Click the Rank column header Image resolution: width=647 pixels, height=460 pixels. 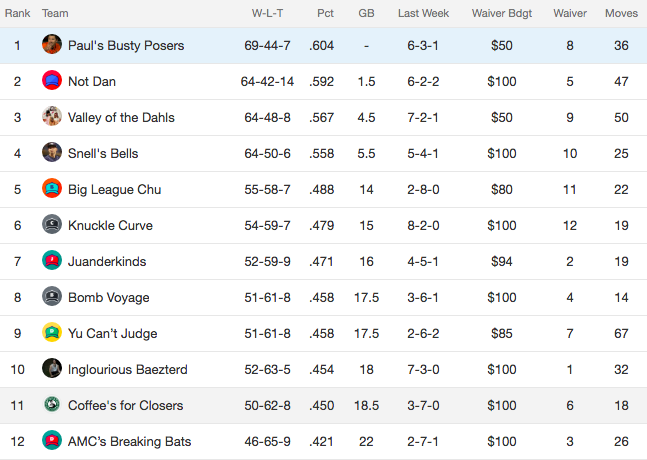pyautogui.click(x=17, y=13)
